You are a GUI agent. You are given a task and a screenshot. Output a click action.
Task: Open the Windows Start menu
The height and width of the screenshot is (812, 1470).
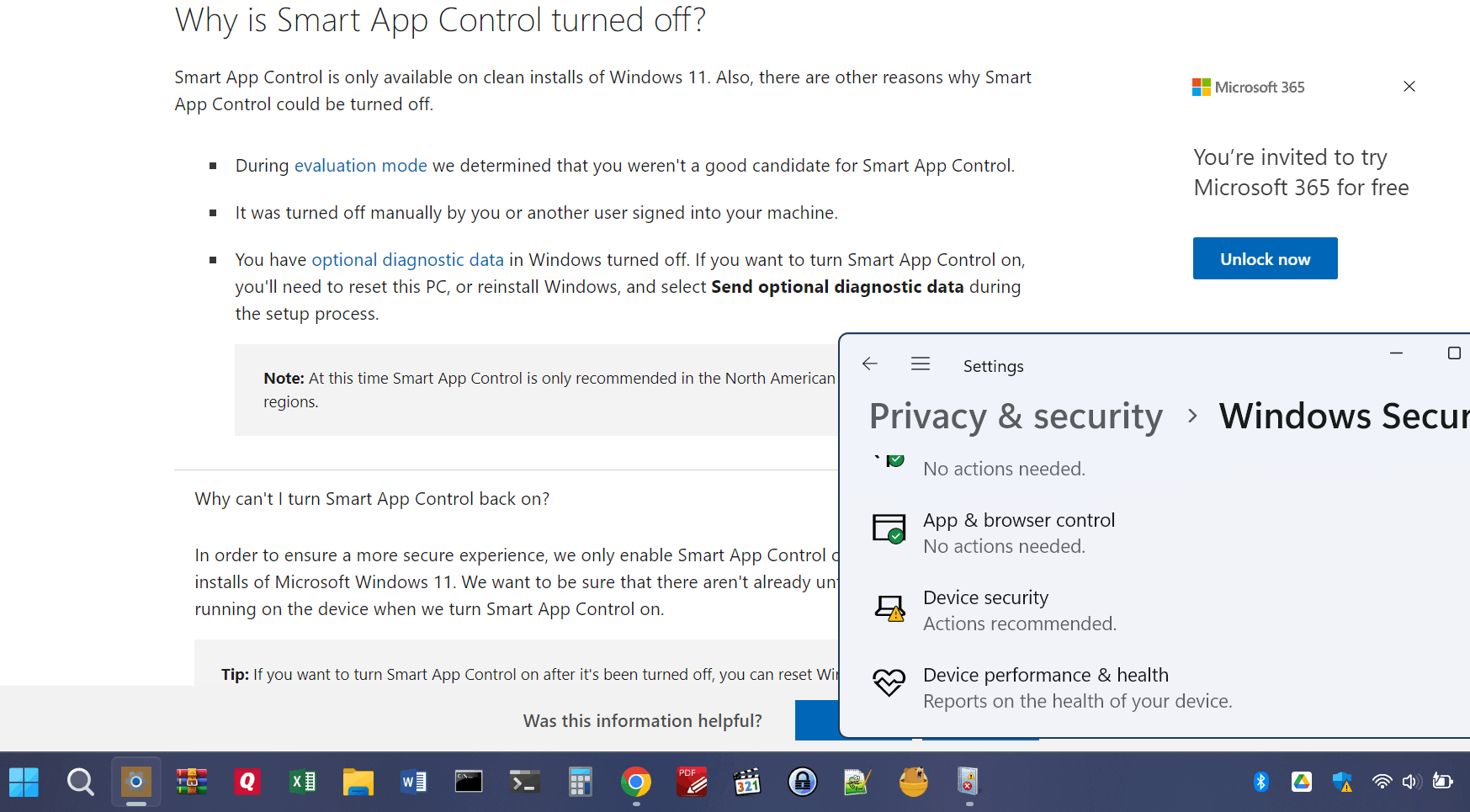(x=24, y=782)
